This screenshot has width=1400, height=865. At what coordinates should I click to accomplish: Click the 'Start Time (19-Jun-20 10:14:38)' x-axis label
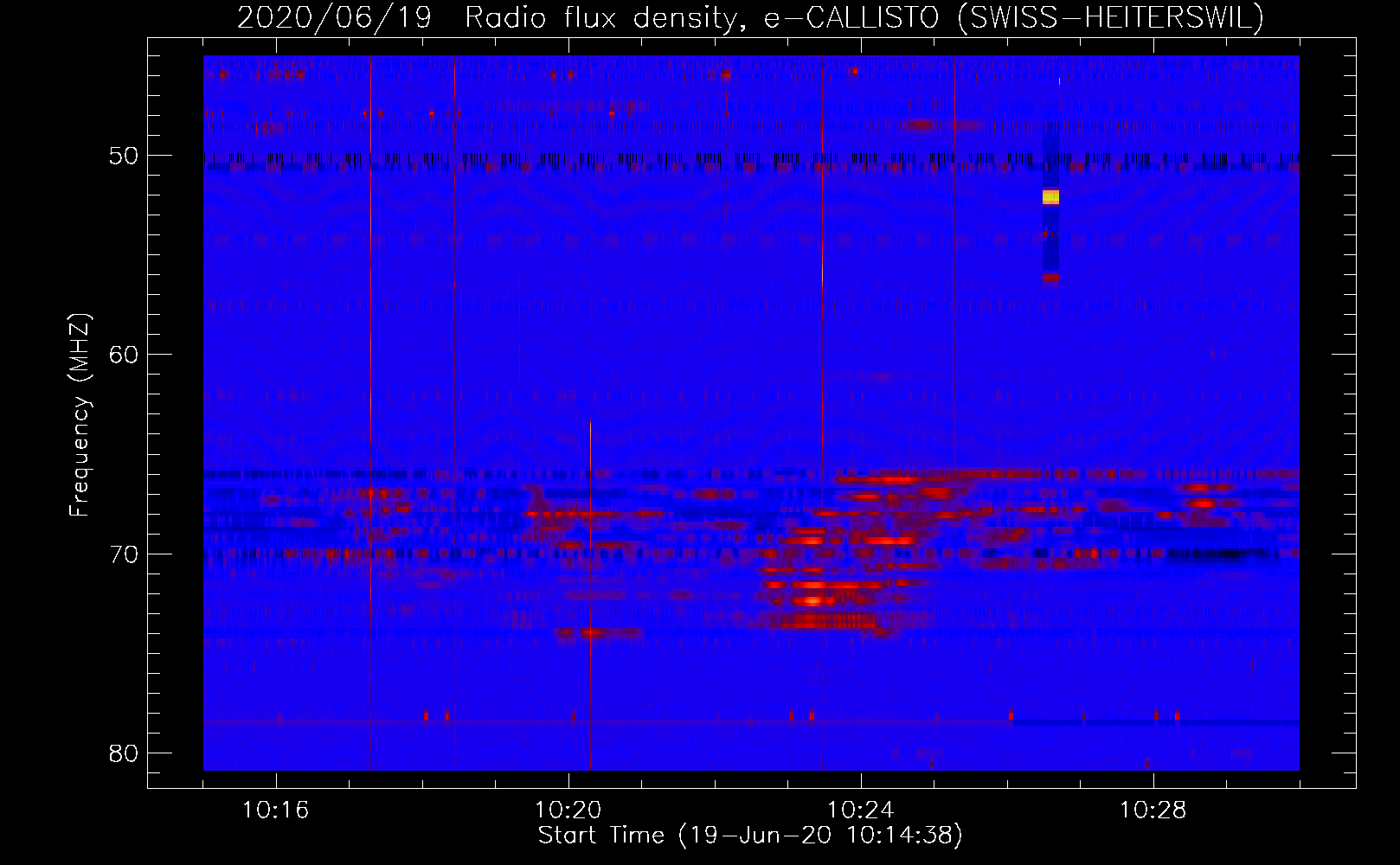click(750, 836)
